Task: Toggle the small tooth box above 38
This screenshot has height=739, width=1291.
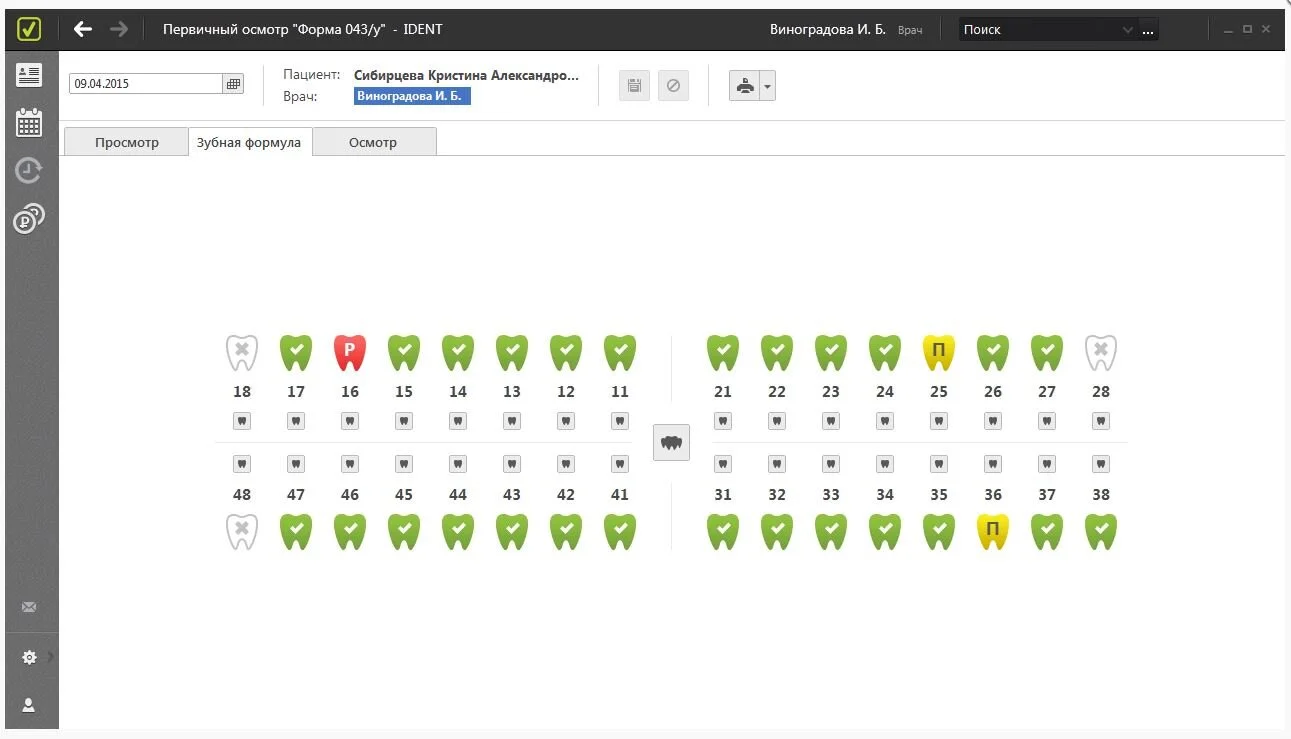Action: (x=1101, y=464)
